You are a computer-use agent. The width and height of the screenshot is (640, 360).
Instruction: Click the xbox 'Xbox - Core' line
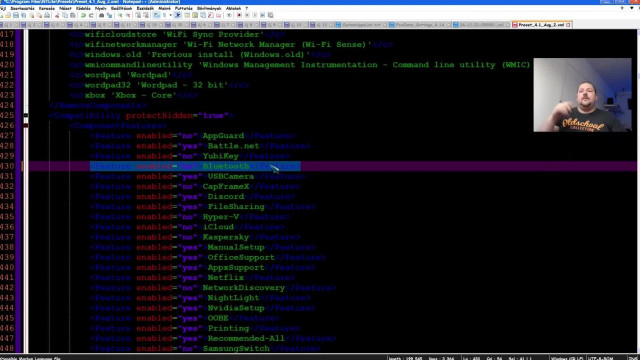click(133, 95)
